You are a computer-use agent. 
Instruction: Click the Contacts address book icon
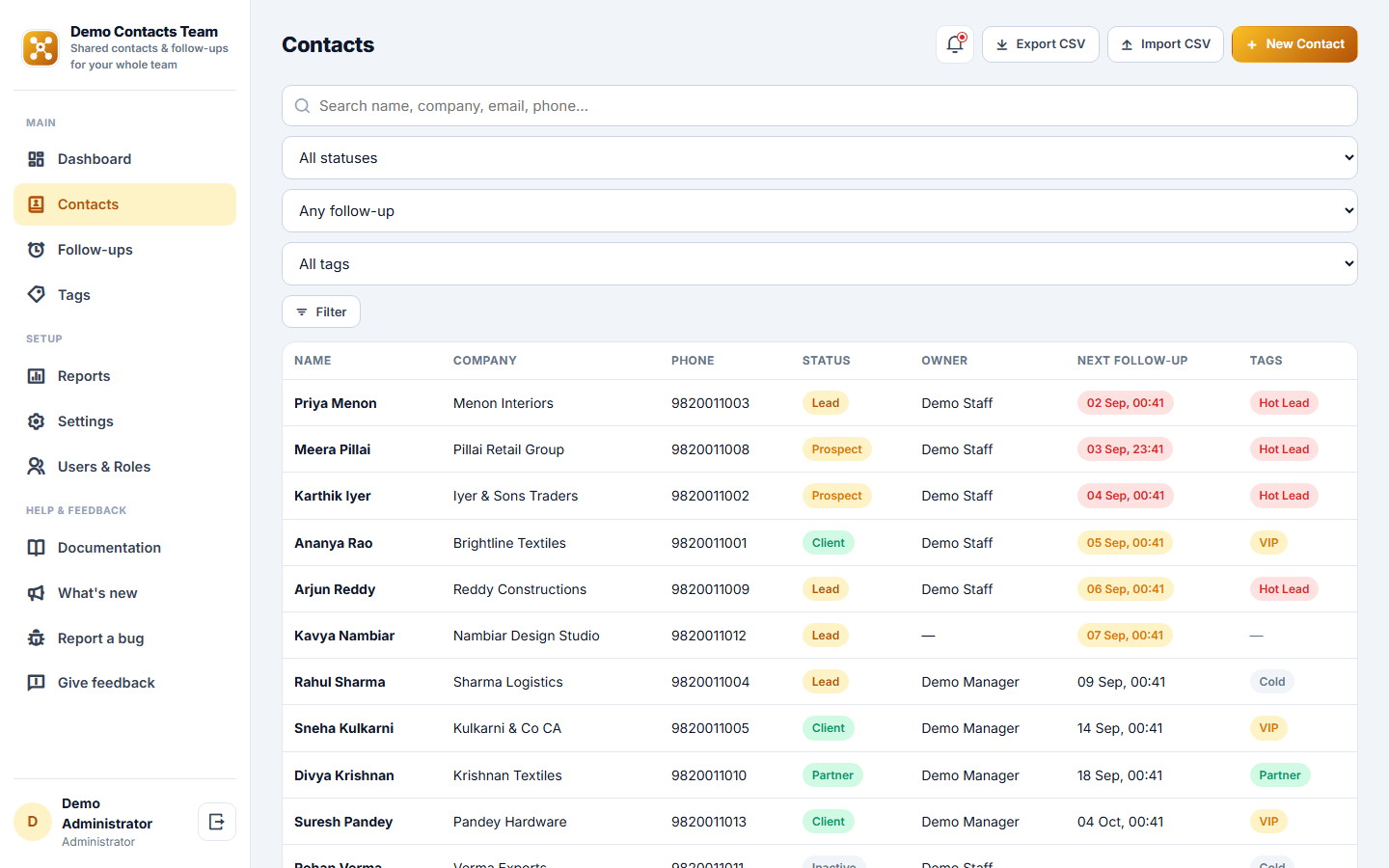click(x=37, y=204)
